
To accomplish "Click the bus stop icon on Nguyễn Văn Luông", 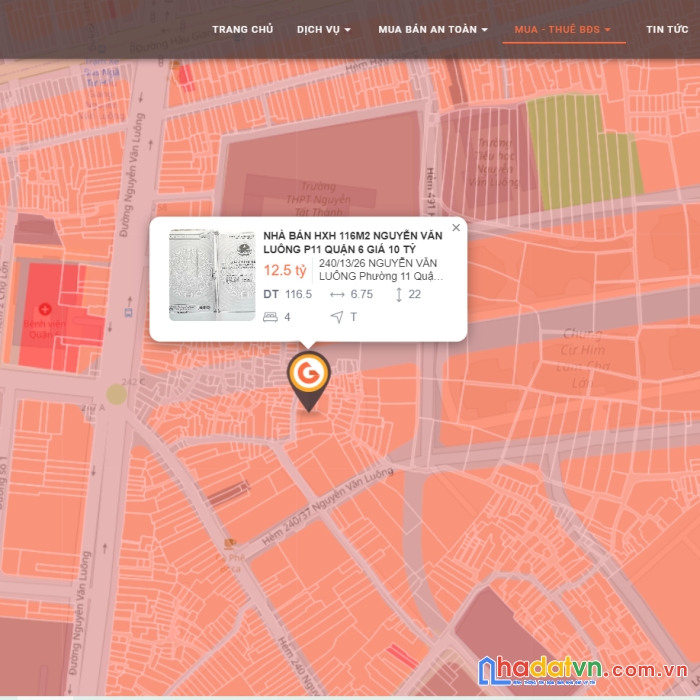I will (129, 312).
